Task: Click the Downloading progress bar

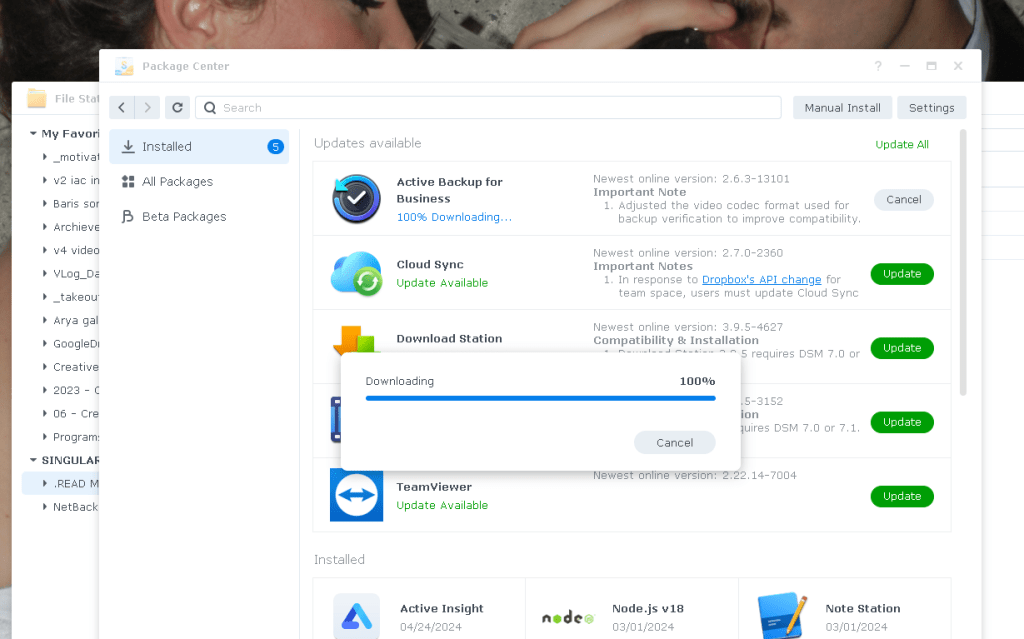Action: pyautogui.click(x=540, y=398)
